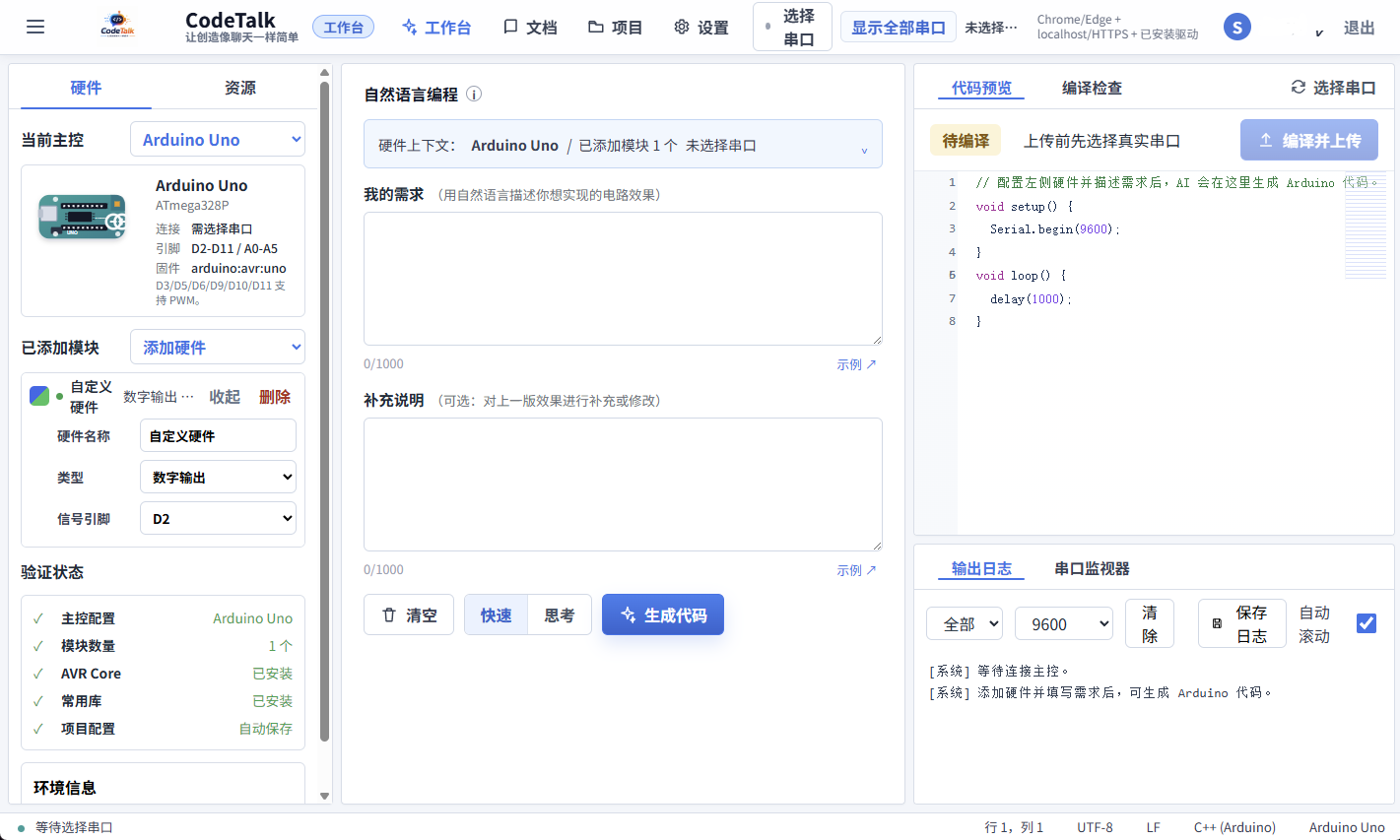
Task: Click the 保存日志 button
Action: click(1241, 623)
